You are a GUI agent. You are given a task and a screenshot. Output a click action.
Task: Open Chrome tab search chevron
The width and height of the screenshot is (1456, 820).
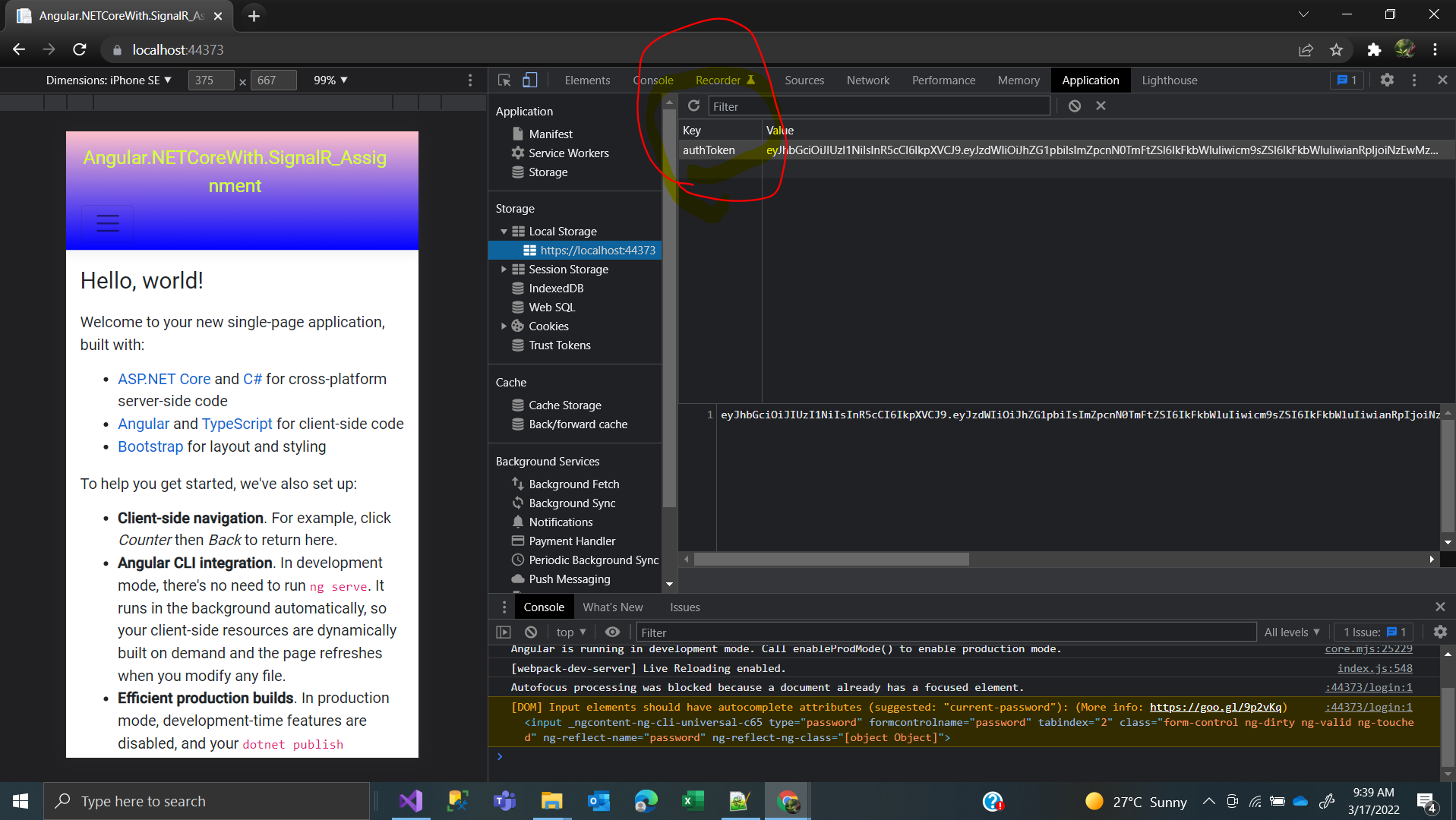1303,14
